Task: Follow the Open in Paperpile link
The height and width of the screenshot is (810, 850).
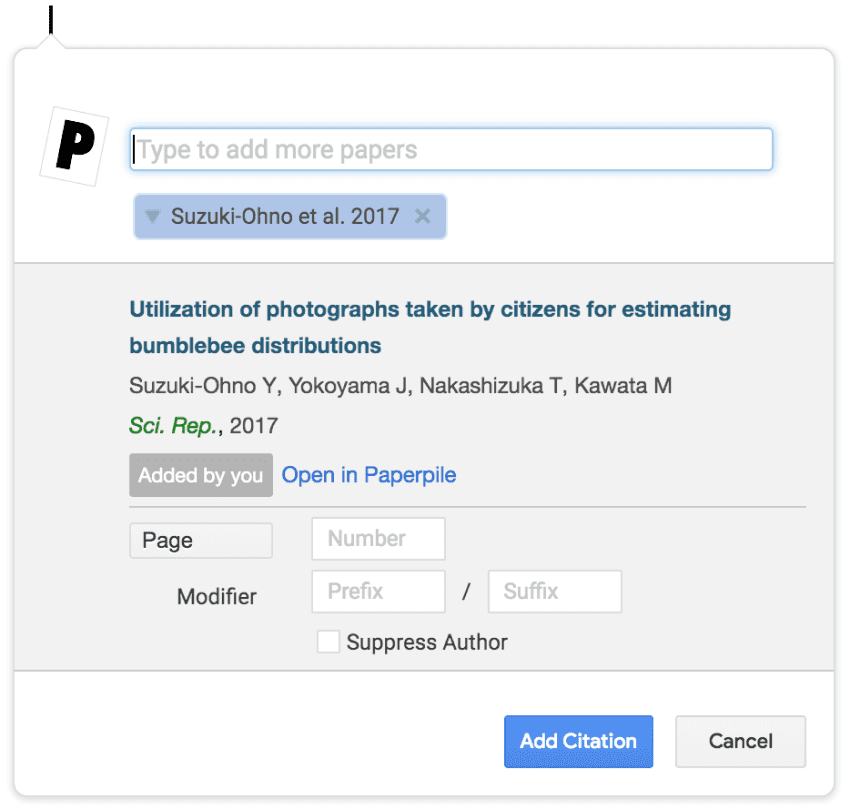Action: coord(369,475)
